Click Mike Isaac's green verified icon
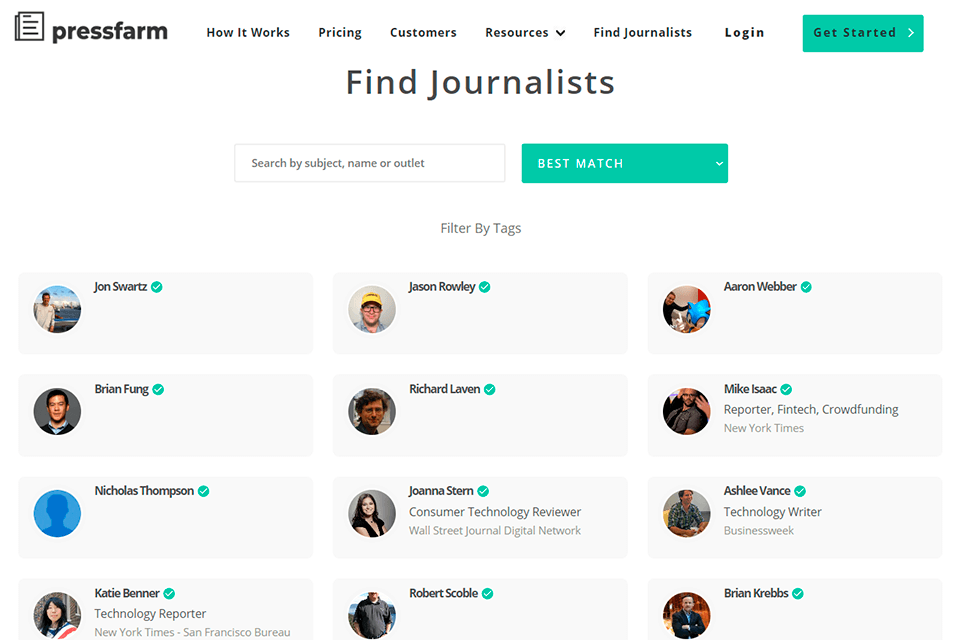This screenshot has width=960, height=640. [786, 389]
